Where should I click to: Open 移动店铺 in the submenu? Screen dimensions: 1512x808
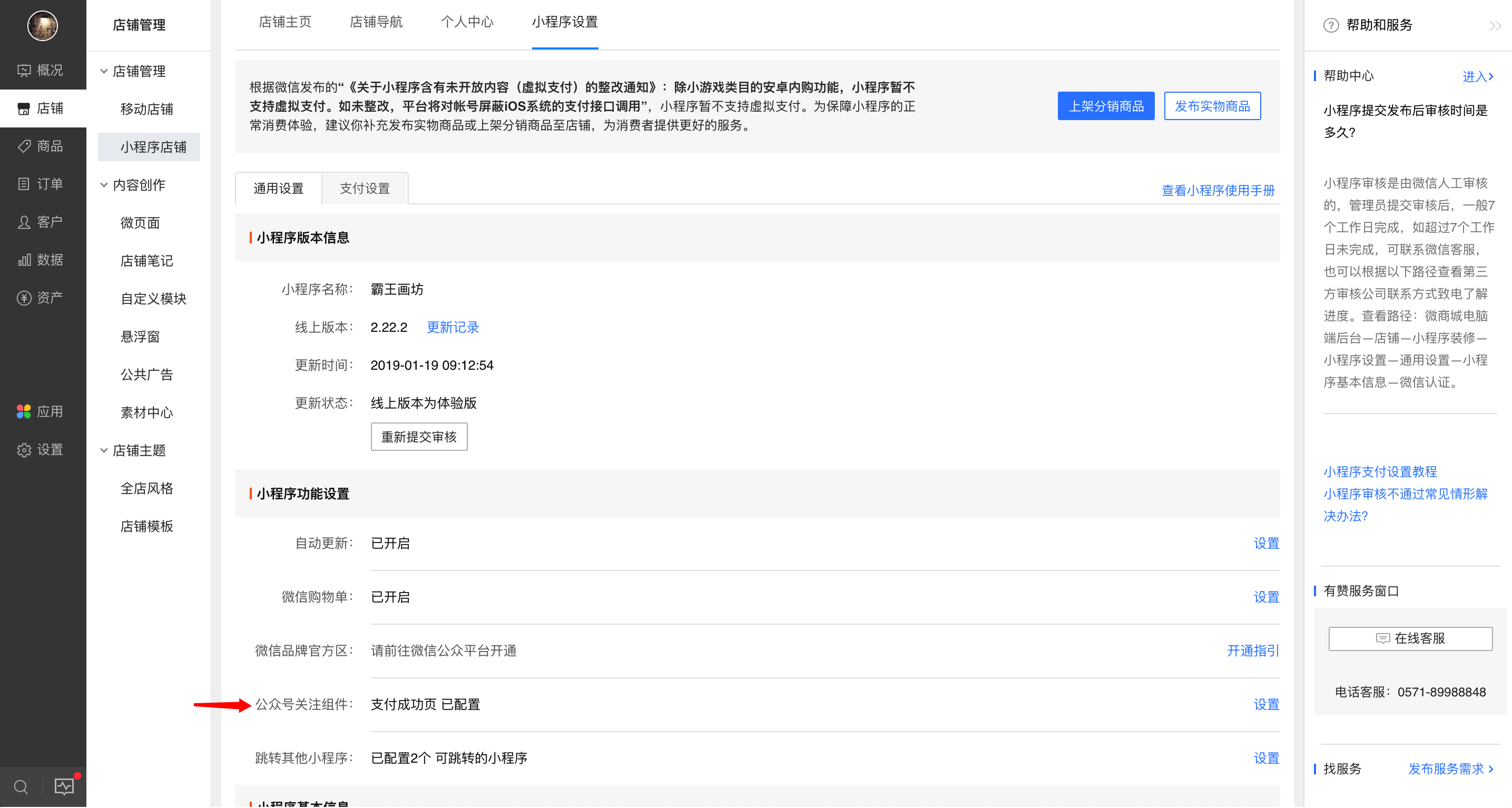point(147,109)
